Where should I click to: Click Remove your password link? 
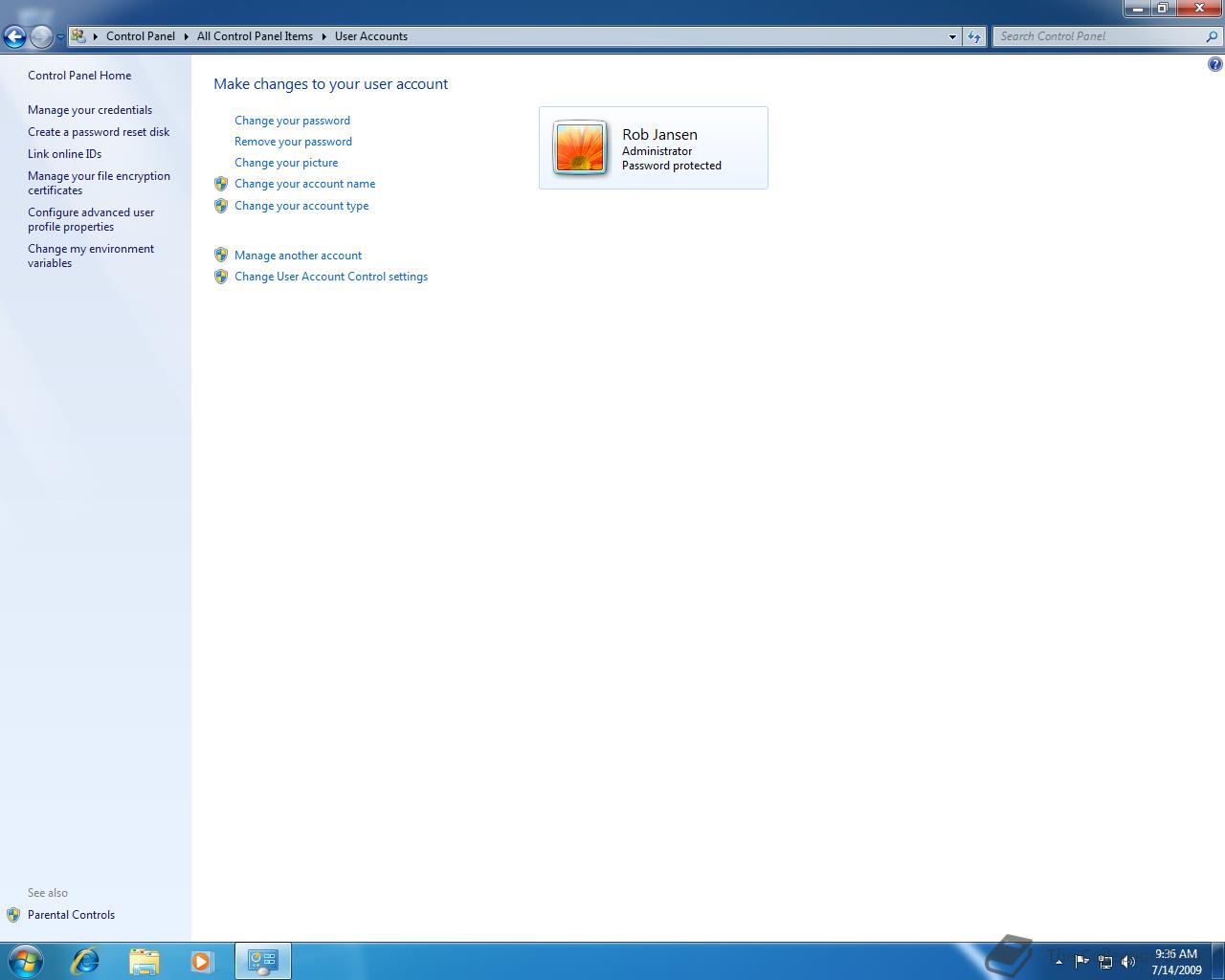pyautogui.click(x=293, y=142)
